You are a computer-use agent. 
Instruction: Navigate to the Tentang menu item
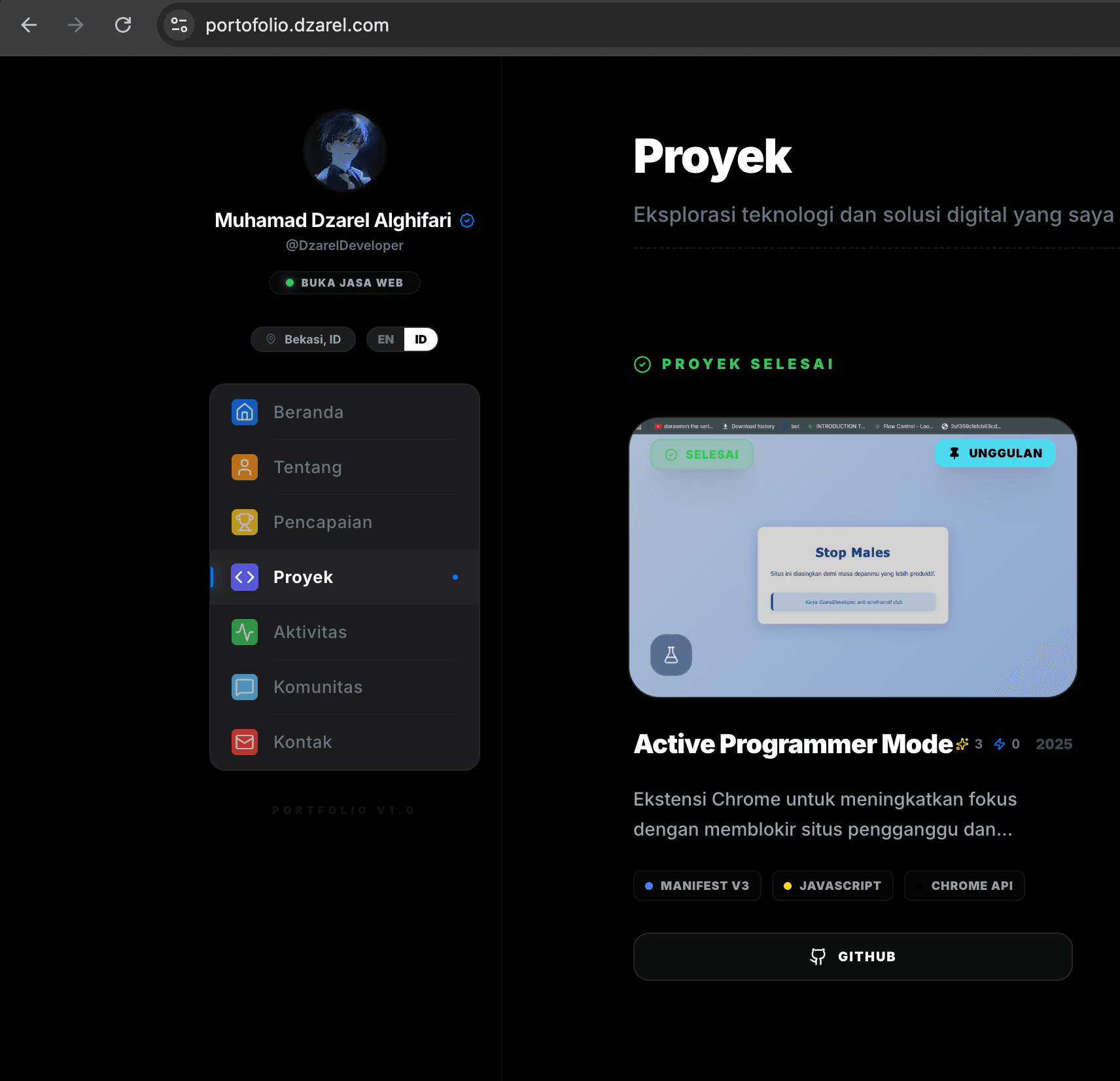(x=307, y=467)
